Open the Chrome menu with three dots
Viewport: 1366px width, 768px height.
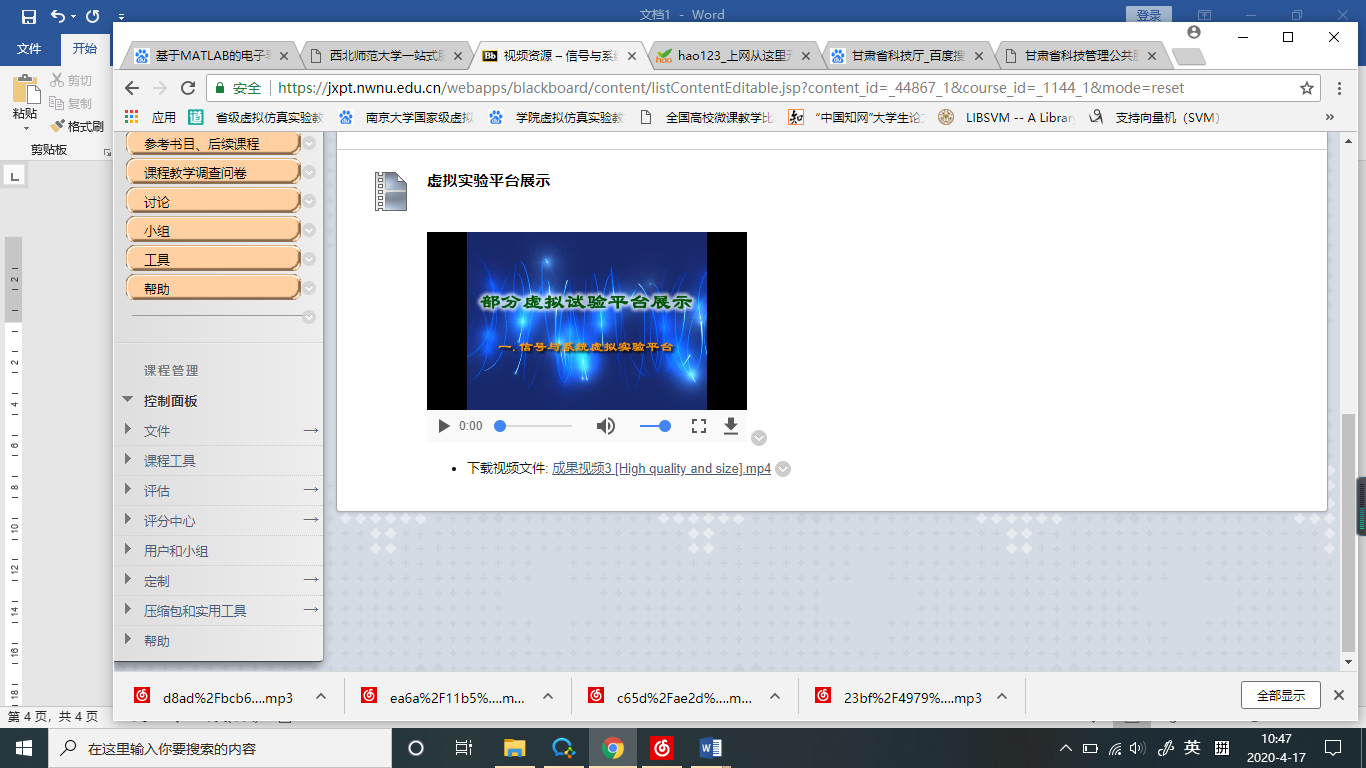click(1338, 88)
